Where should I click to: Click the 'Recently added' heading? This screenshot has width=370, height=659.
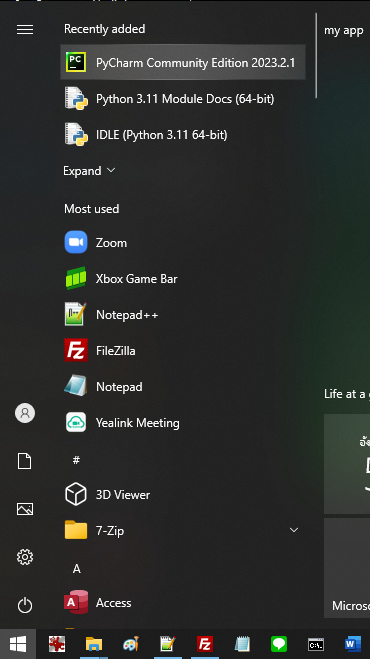click(104, 29)
